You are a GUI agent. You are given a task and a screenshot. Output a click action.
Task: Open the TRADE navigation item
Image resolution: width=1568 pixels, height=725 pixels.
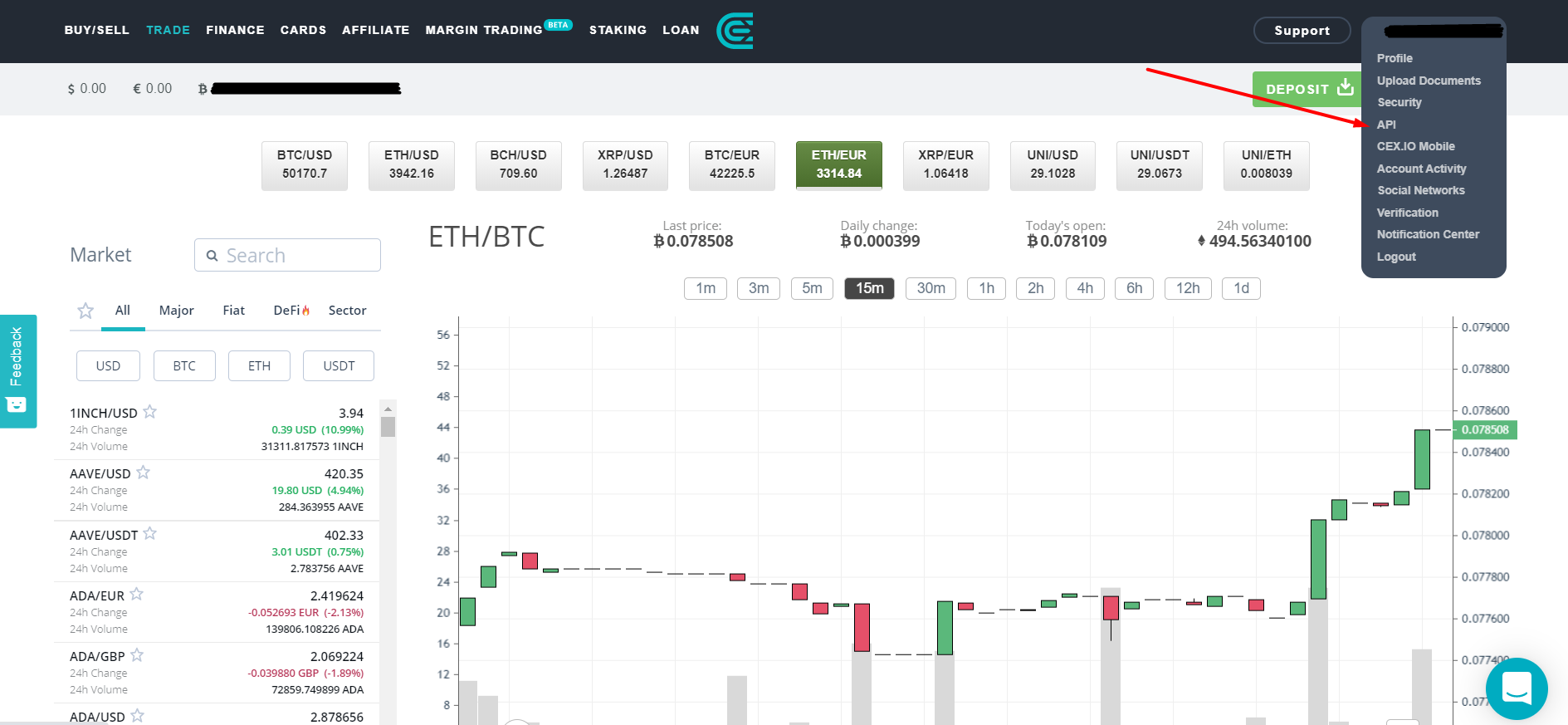pyautogui.click(x=169, y=30)
